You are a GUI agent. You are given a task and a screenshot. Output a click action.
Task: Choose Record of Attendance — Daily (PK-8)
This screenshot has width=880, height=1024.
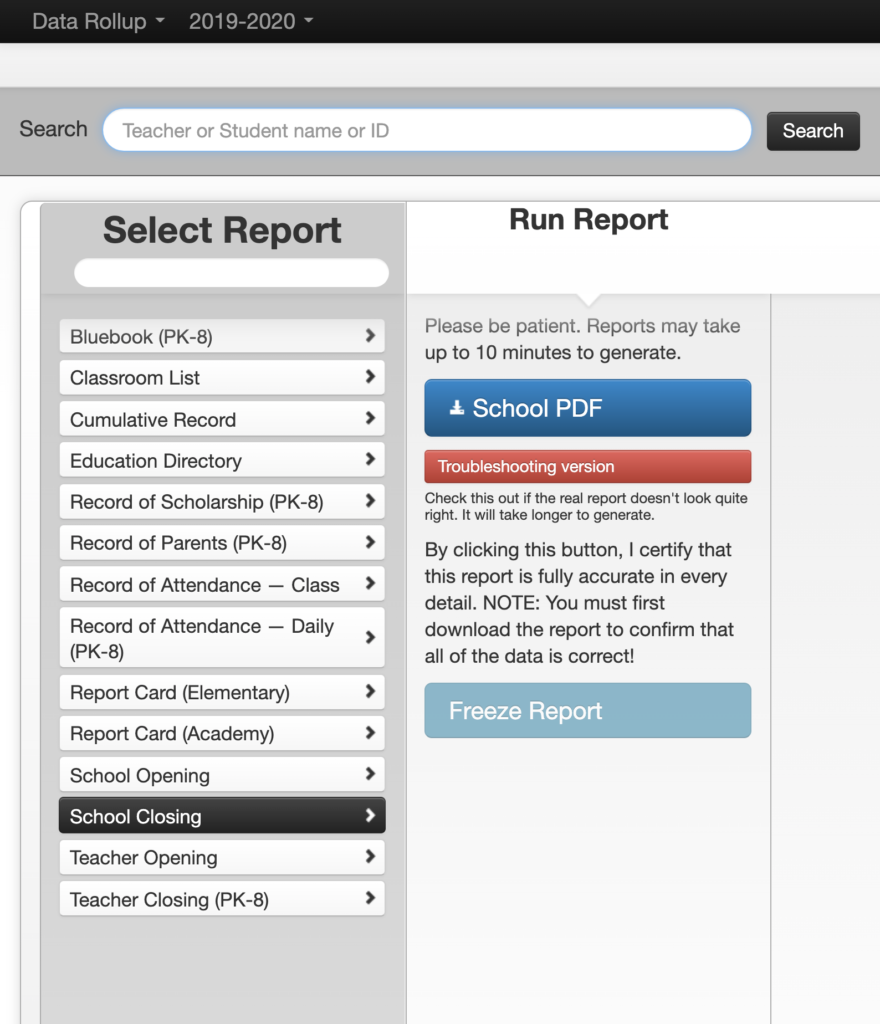[222, 638]
